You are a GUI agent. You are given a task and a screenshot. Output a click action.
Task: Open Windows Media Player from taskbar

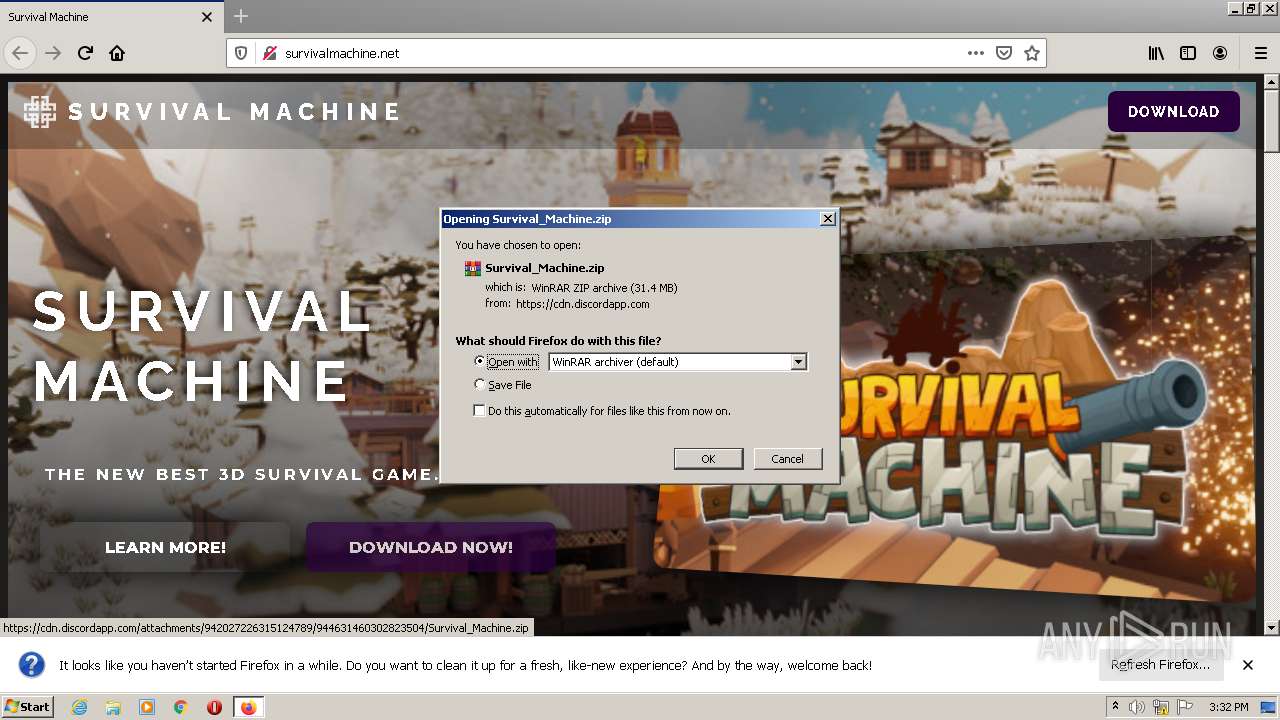click(x=147, y=707)
